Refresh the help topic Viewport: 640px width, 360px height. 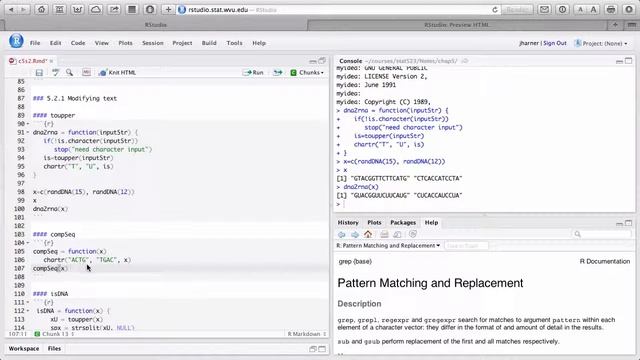pos(413,234)
